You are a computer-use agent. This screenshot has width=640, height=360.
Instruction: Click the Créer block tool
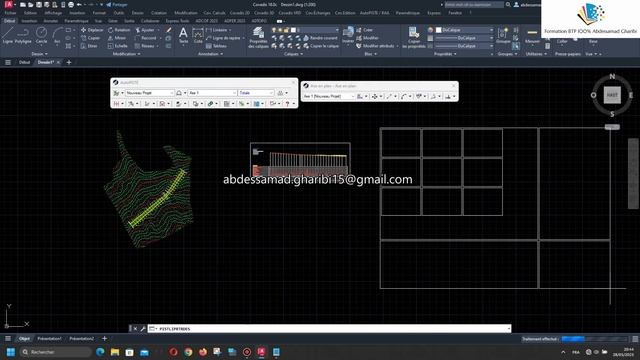tap(364, 30)
